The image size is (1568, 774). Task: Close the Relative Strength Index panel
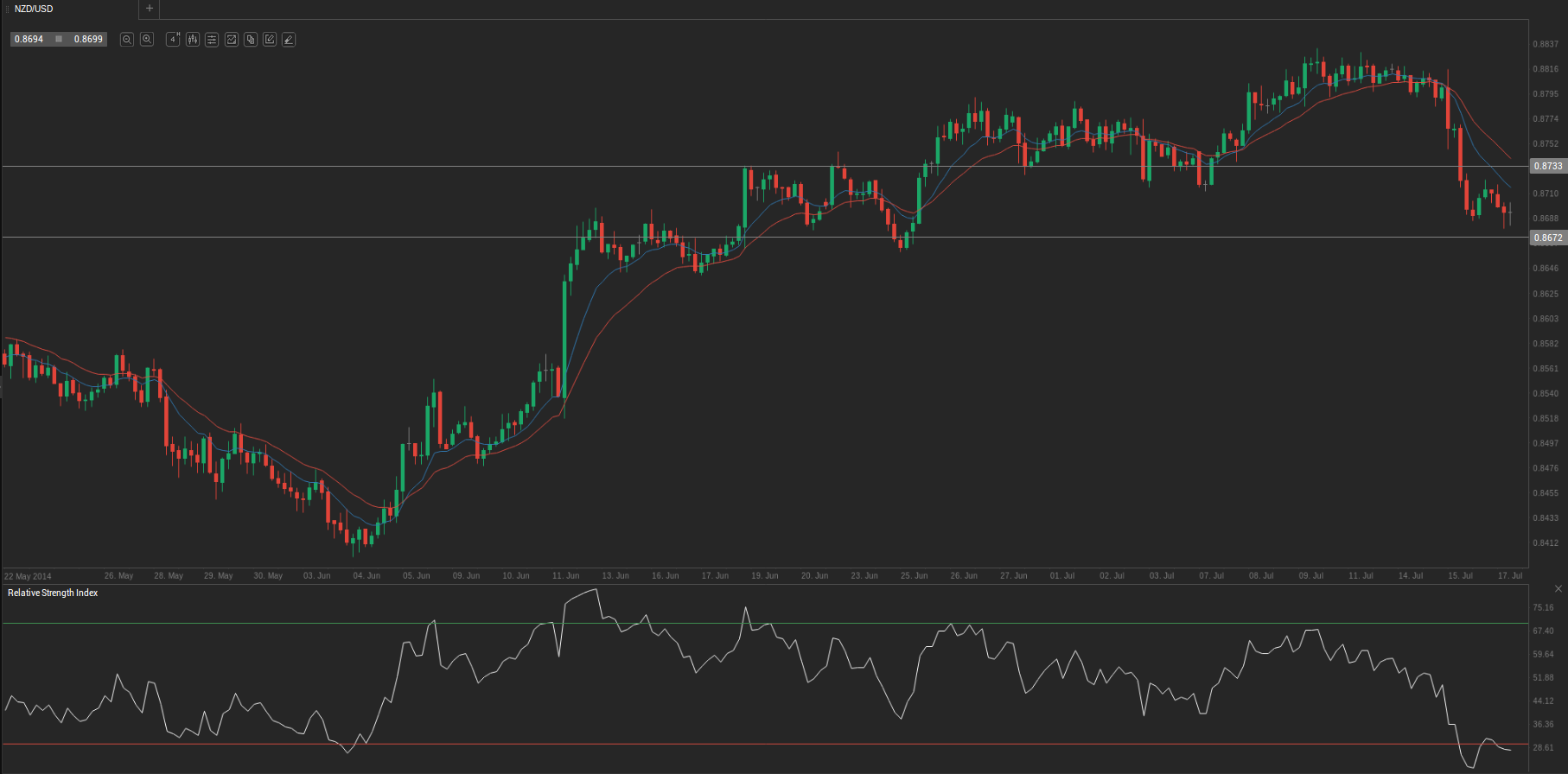pos(1558,589)
